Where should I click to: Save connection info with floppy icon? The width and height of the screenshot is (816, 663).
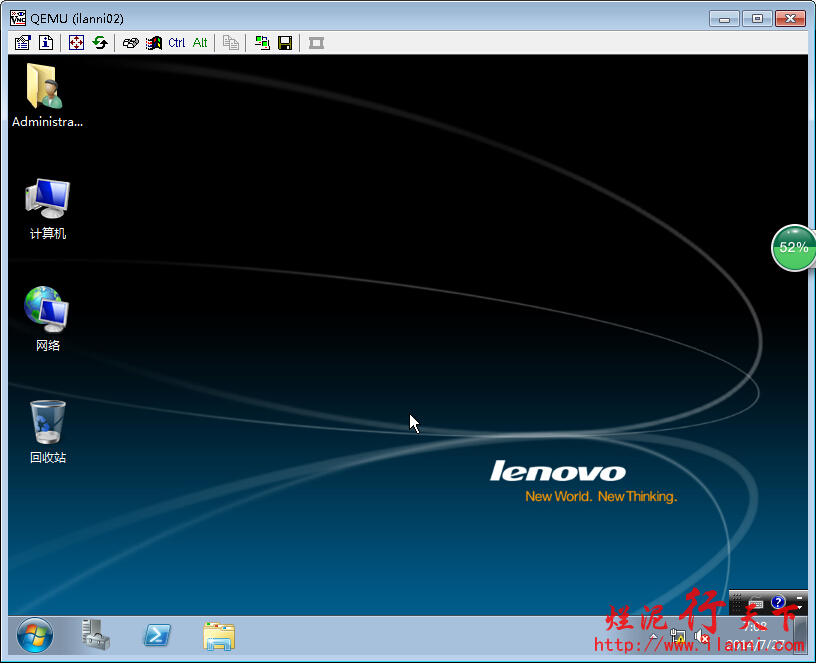pyautogui.click(x=285, y=43)
